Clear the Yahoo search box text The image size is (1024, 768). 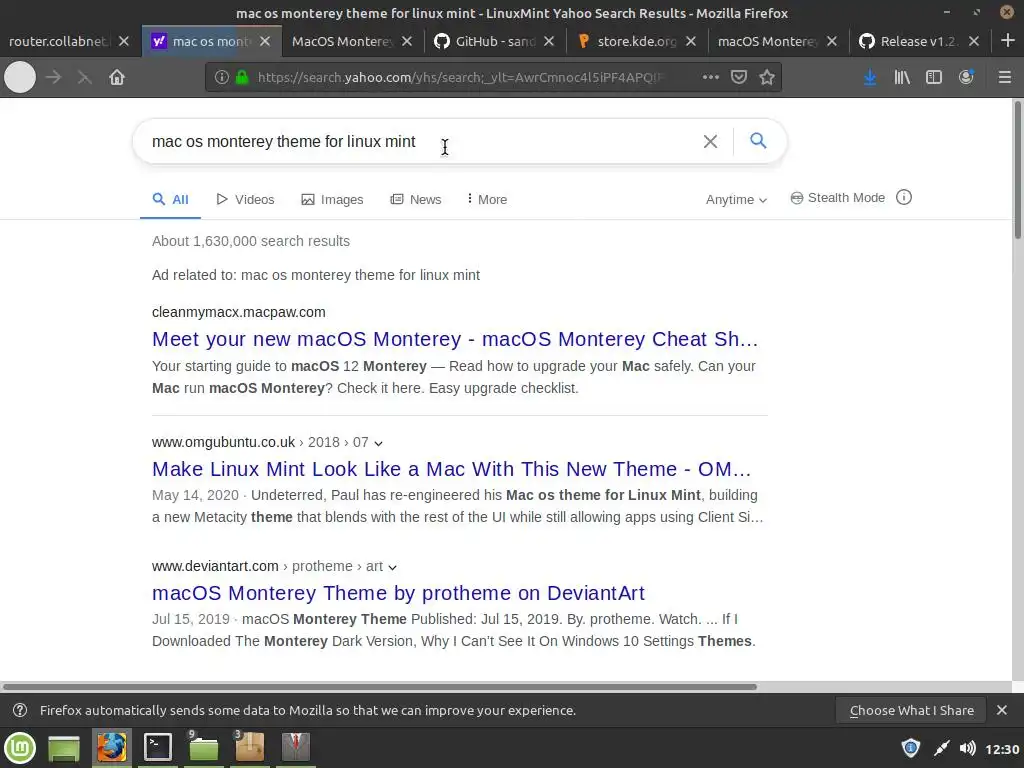711,141
